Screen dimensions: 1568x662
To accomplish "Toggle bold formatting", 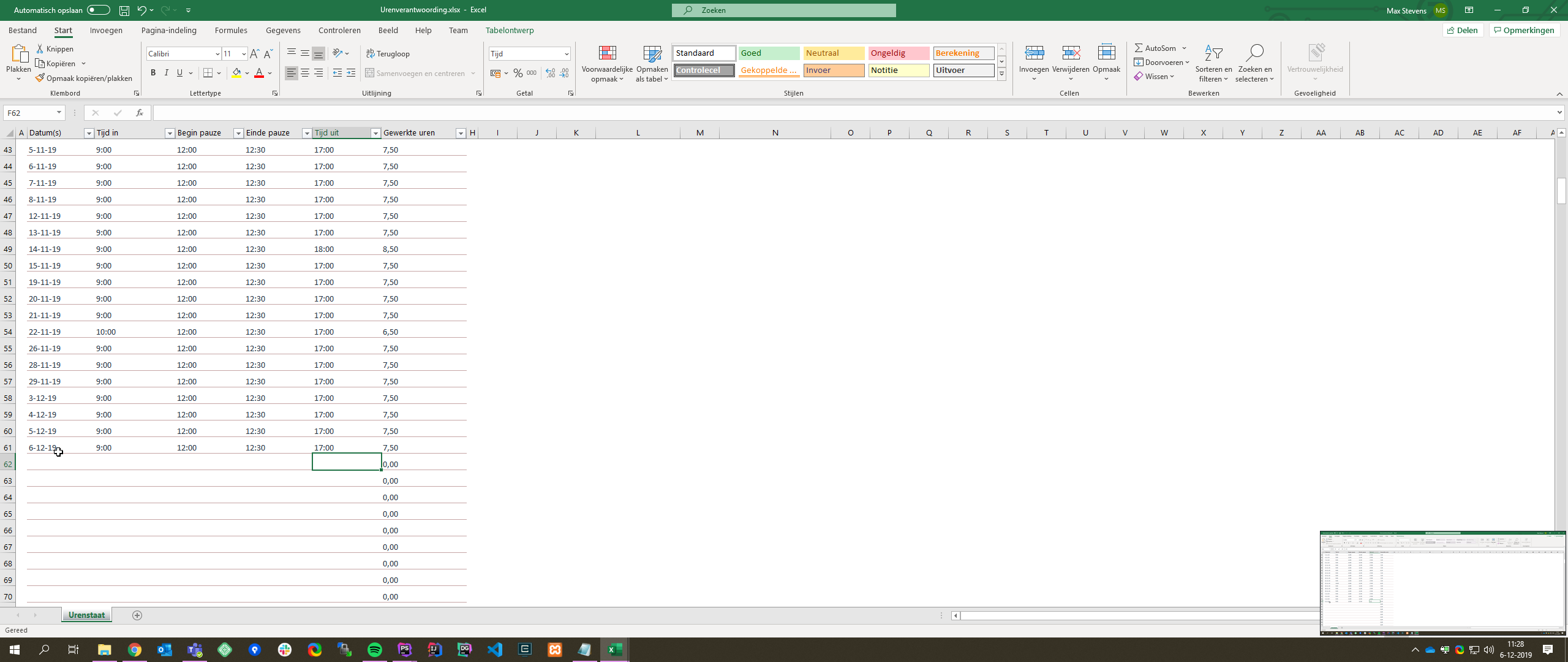I will (153, 73).
